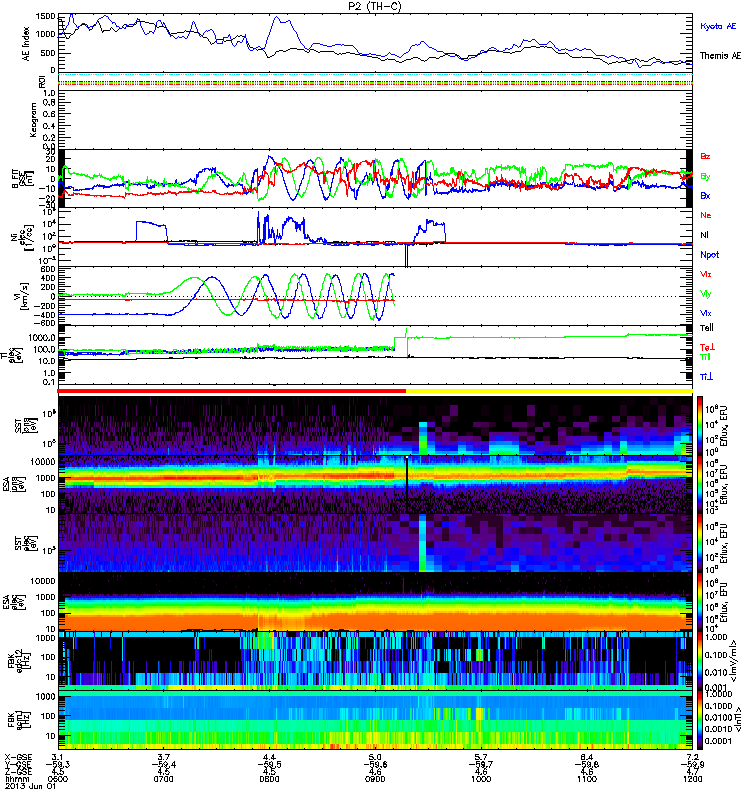
Task: Click the X-GSE value 7.2
Action: pos(692,757)
